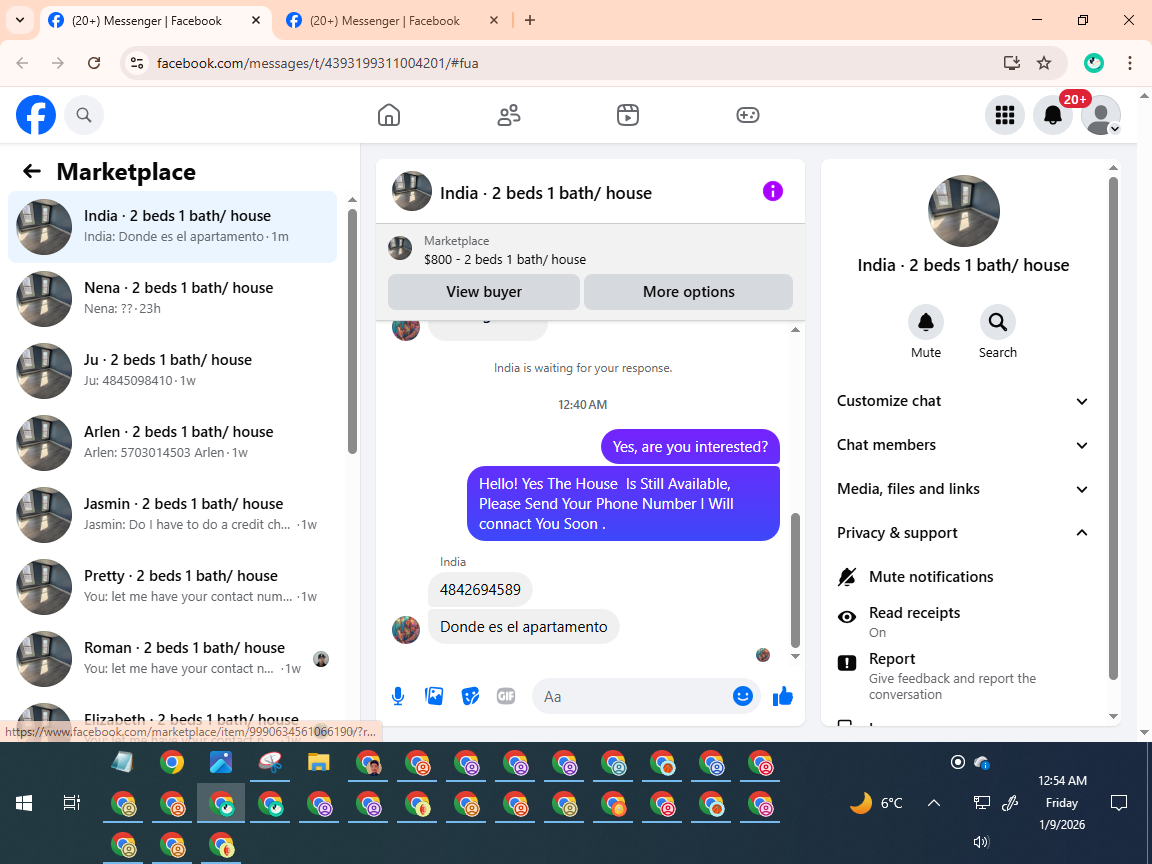Send a thumbs-up like
This screenshot has height=864, width=1152.
(x=782, y=696)
